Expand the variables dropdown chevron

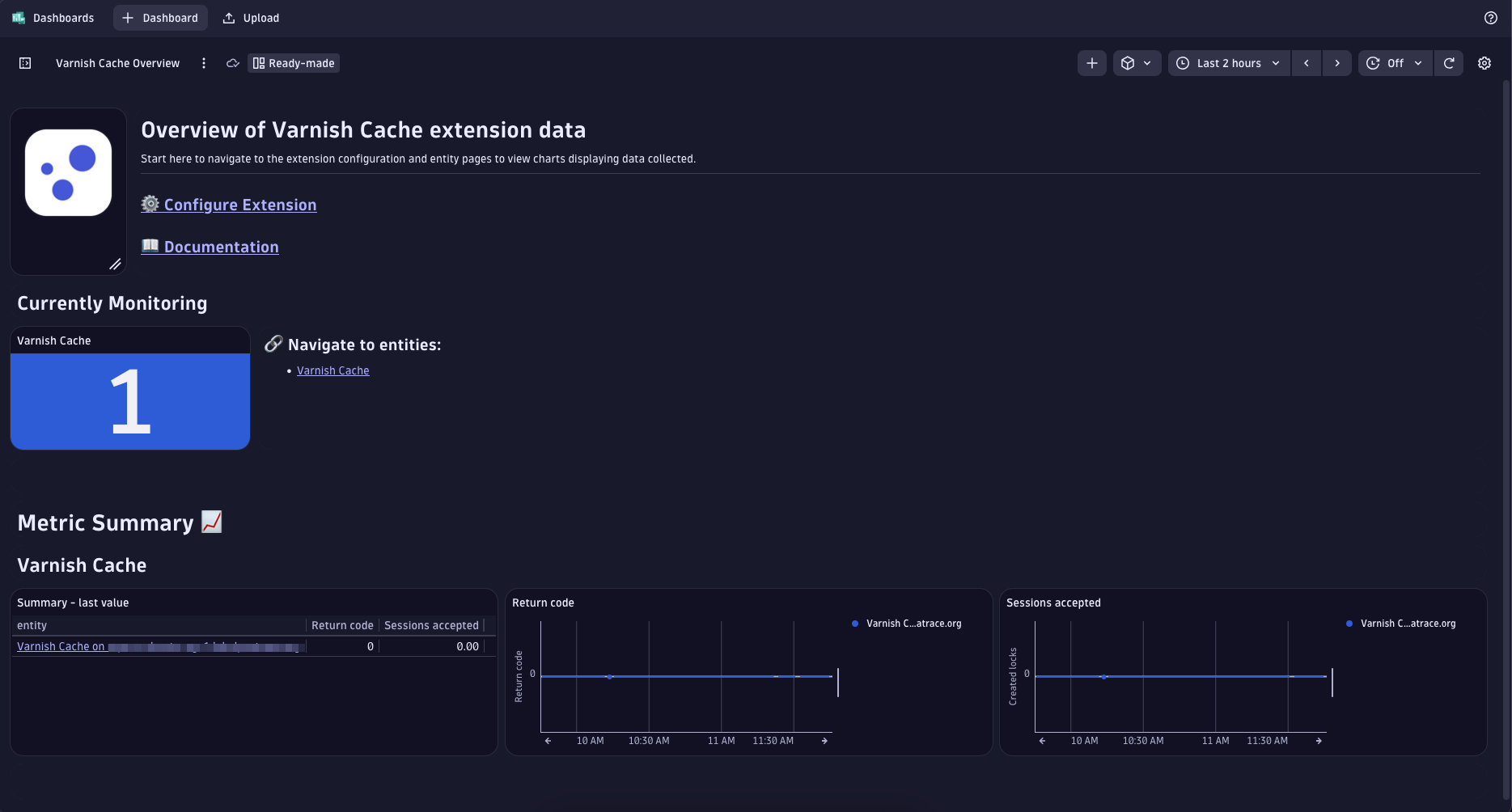(1147, 62)
